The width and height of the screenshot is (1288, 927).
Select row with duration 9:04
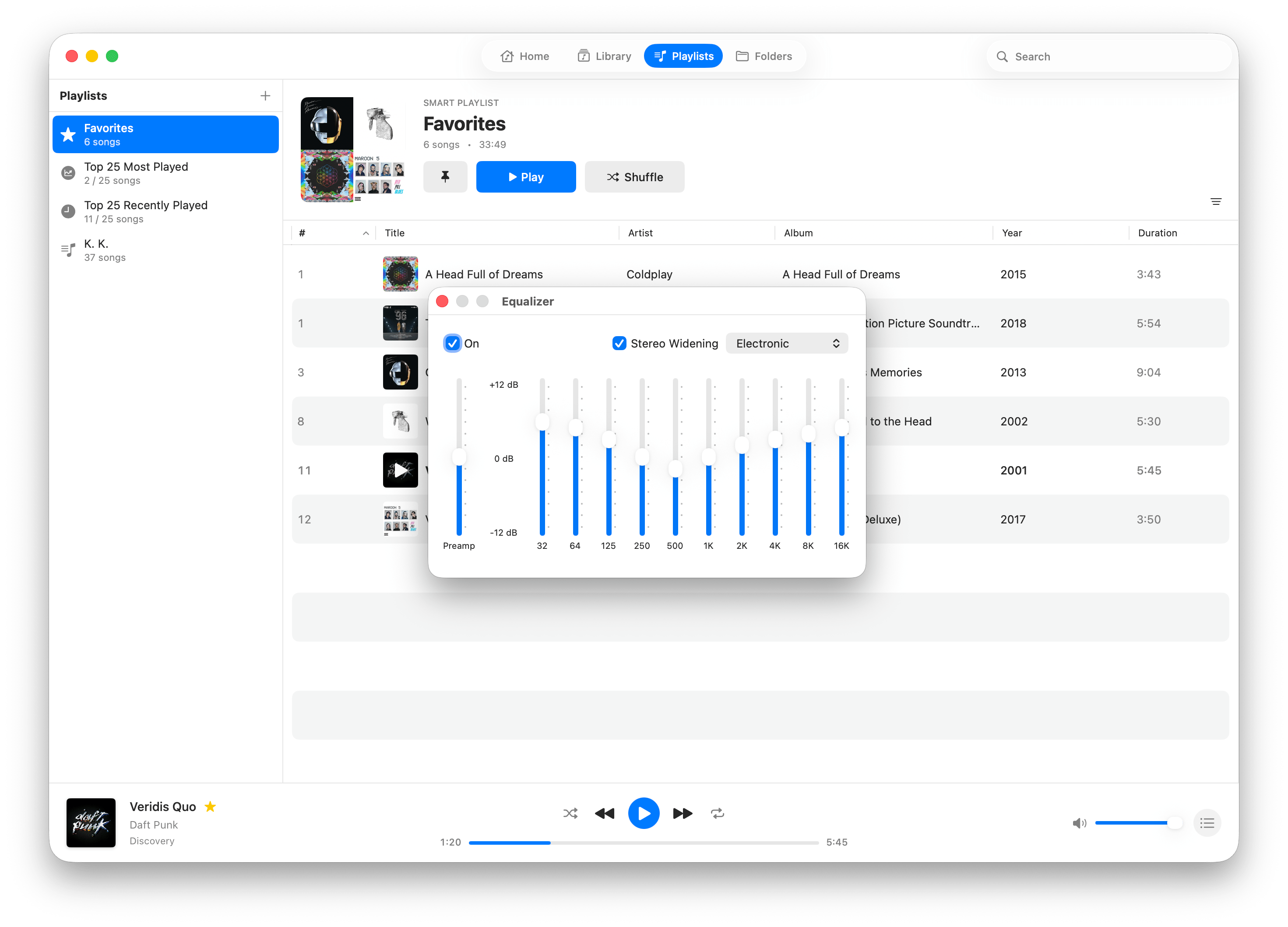click(760, 372)
